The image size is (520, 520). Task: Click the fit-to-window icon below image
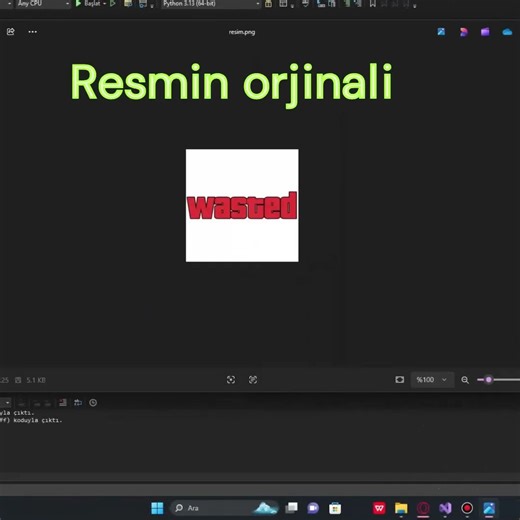[231, 380]
